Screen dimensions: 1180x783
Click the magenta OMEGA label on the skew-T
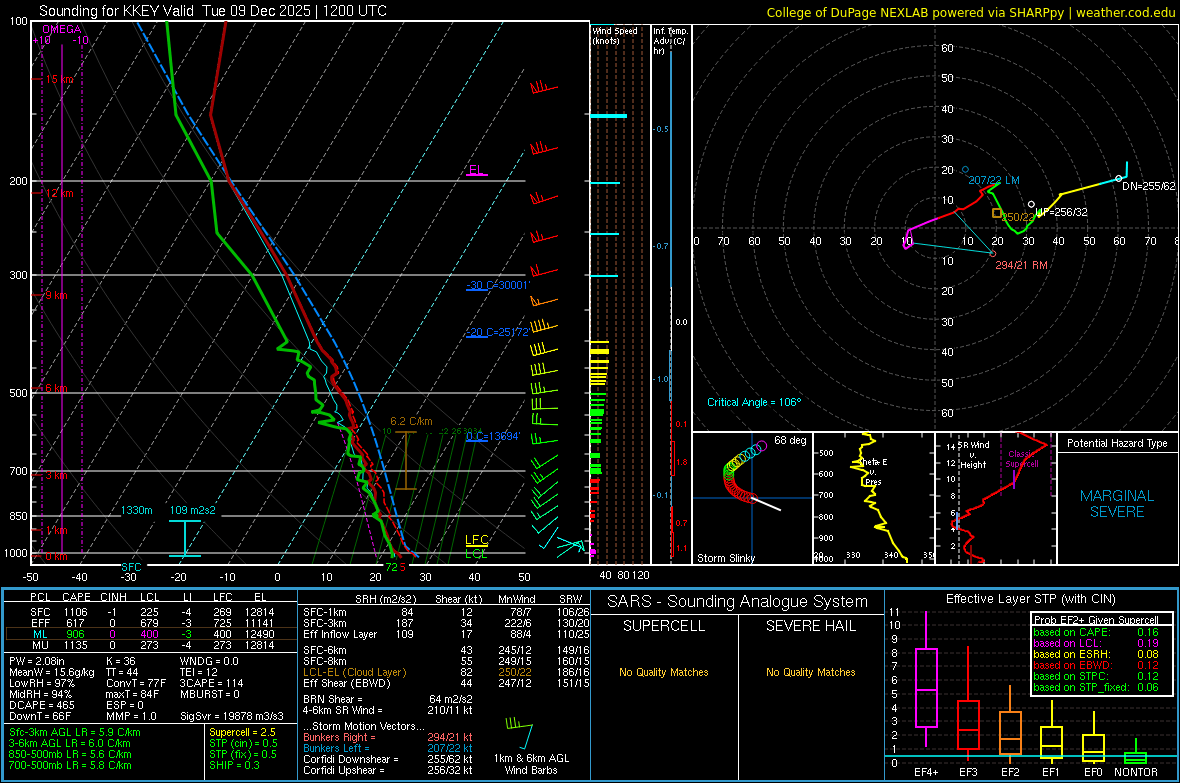coord(62,29)
